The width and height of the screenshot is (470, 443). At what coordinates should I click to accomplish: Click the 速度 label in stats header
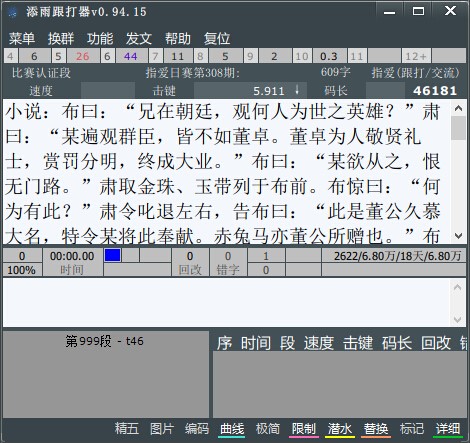(x=41, y=91)
